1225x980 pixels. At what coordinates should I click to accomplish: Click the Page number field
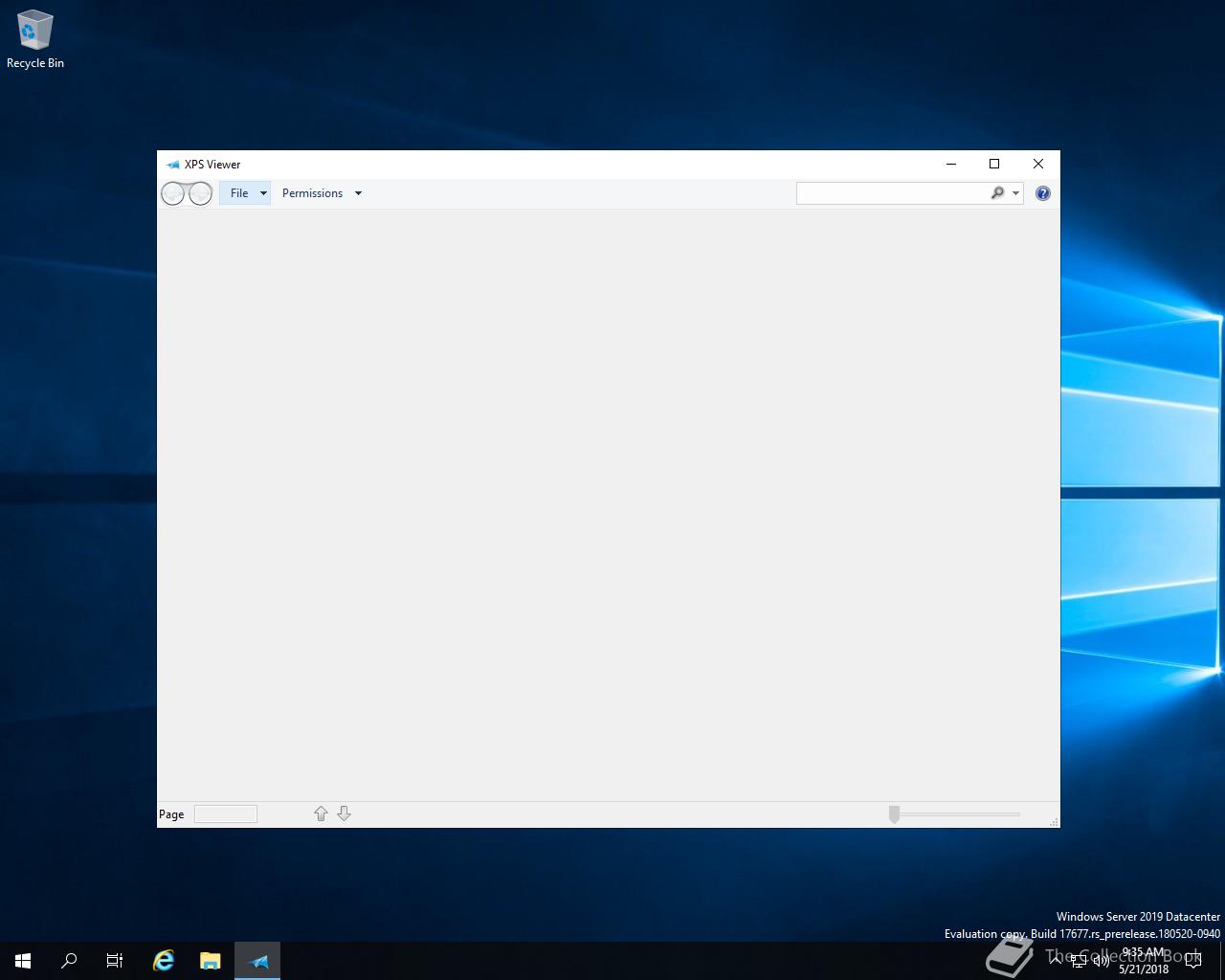(226, 814)
